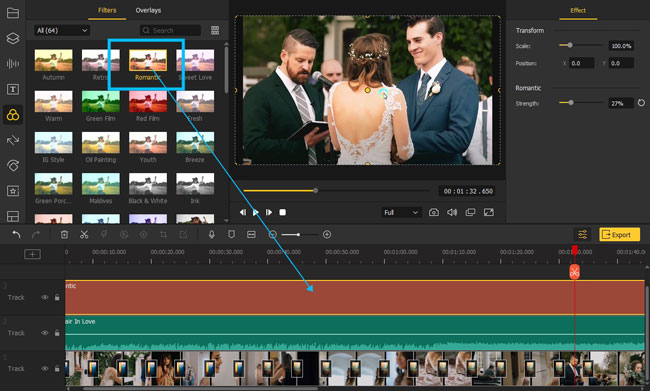650x391 pixels.
Task: Open the Full preview quality dropdown
Action: (x=401, y=212)
